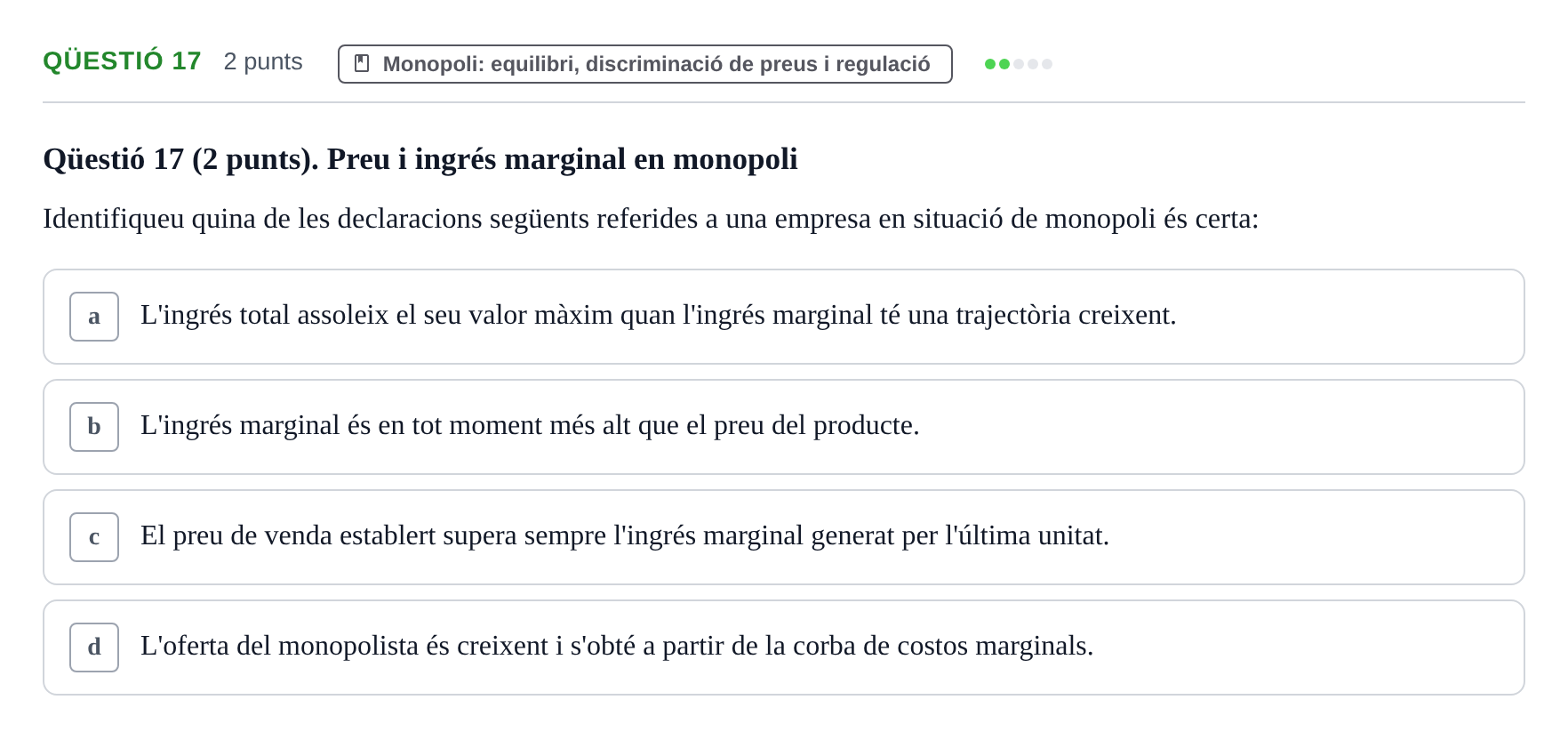Viewport: 1568px width, 740px height.
Task: Click the Identifiqueu question prompt text
Action: pos(651,219)
